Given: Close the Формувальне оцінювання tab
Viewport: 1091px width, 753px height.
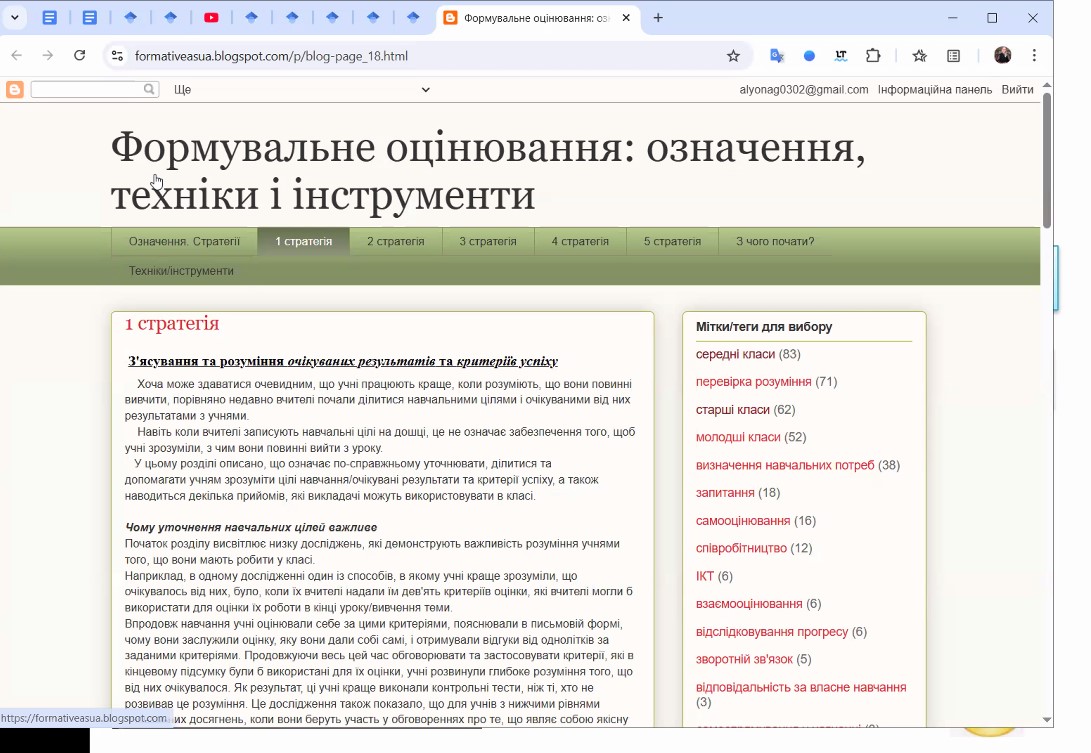Looking at the screenshot, I should tap(626, 18).
